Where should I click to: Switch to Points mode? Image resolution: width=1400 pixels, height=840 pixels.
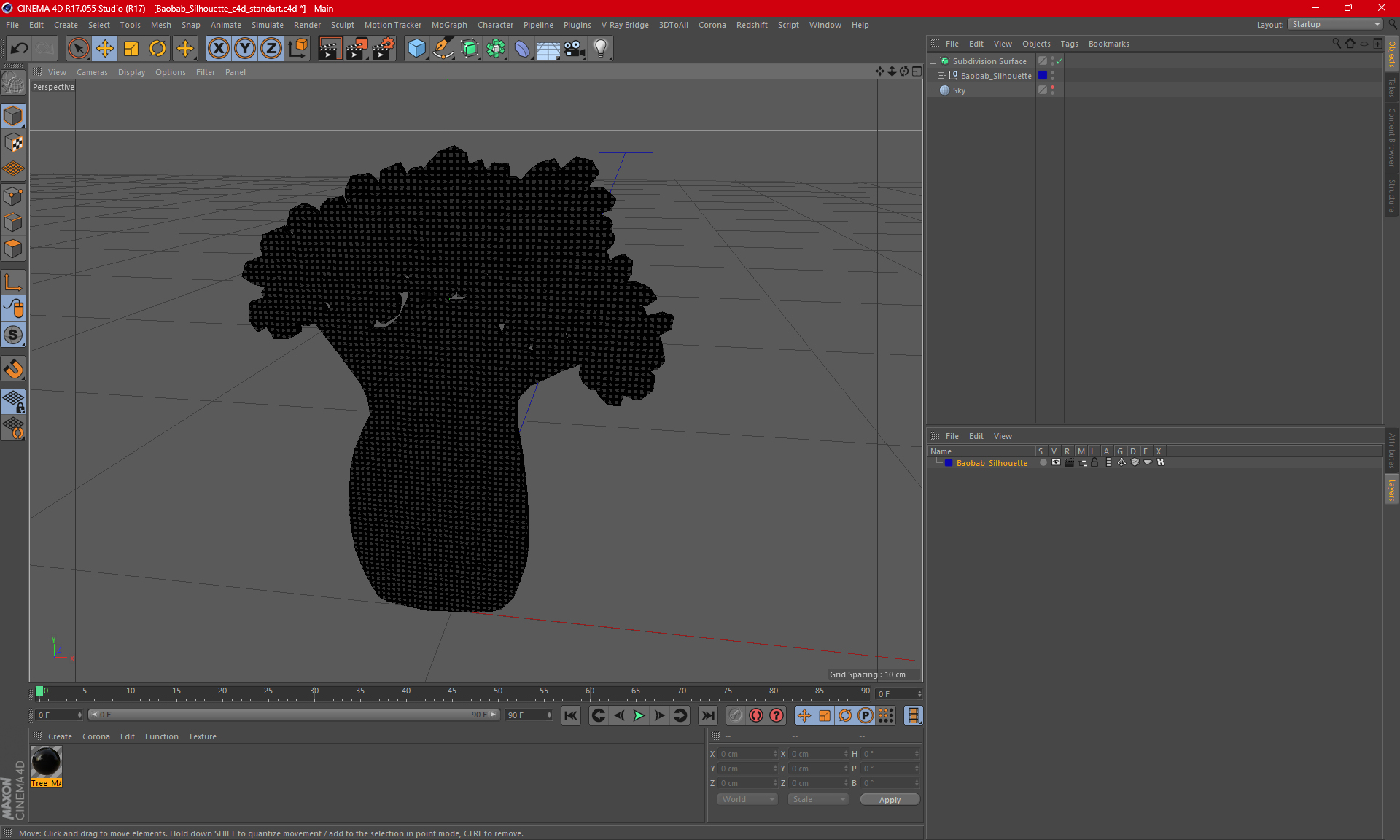click(x=13, y=196)
